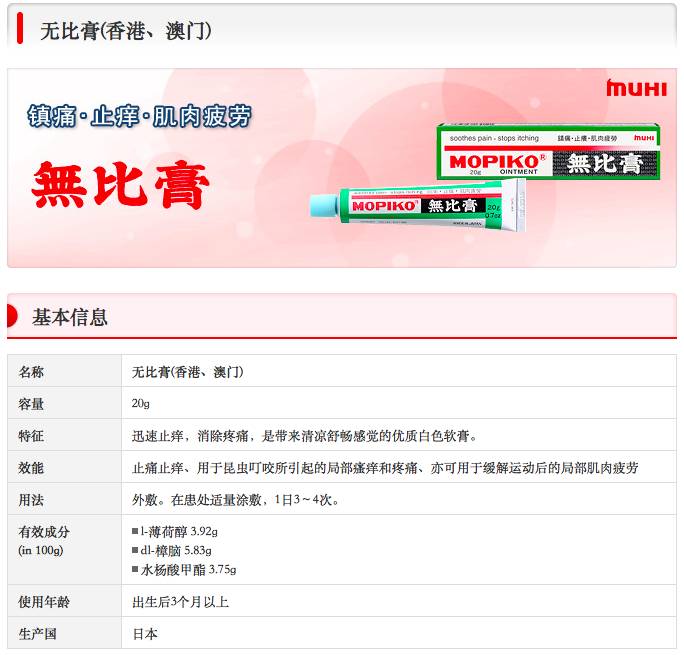Click the name value in the 名称 row

click(x=188, y=372)
